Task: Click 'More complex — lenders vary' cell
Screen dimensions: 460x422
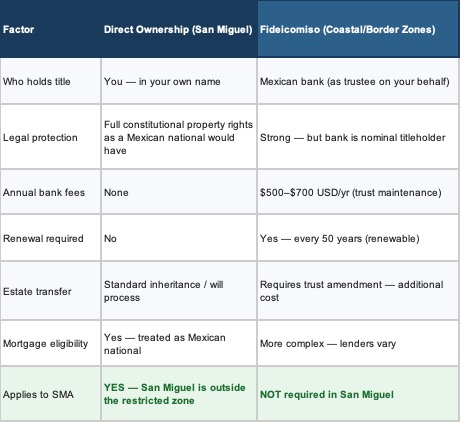Action: (x=328, y=343)
